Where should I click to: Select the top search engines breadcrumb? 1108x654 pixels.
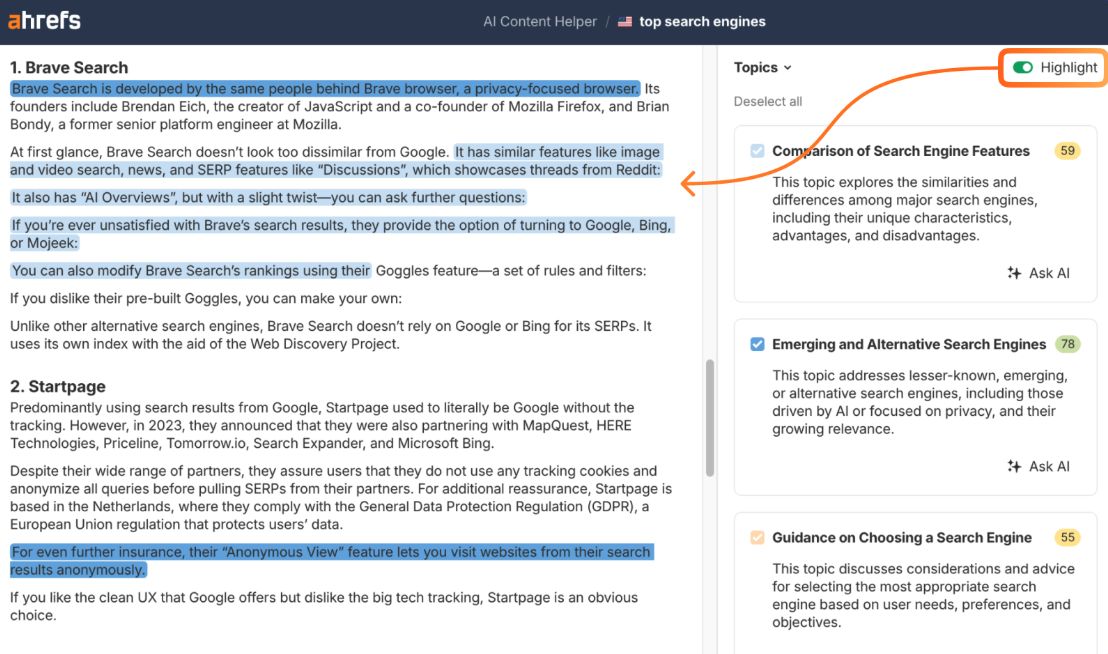[x=700, y=20]
